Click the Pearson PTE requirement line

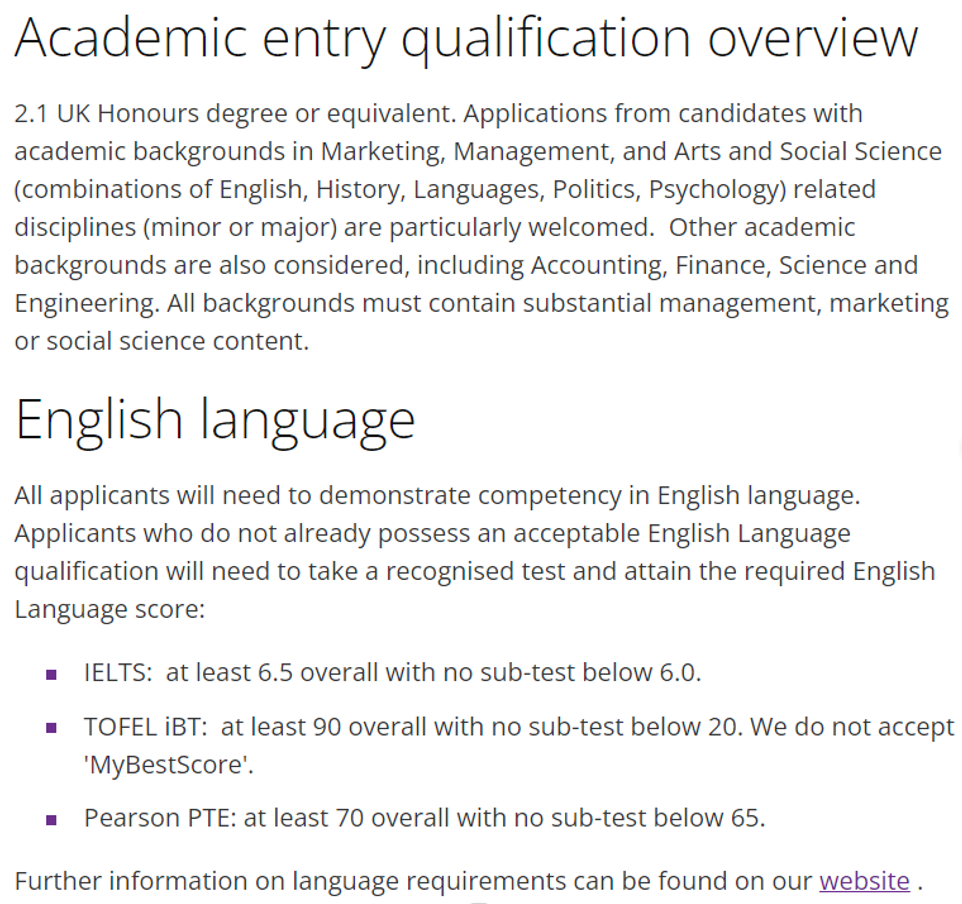pyautogui.click(x=425, y=818)
